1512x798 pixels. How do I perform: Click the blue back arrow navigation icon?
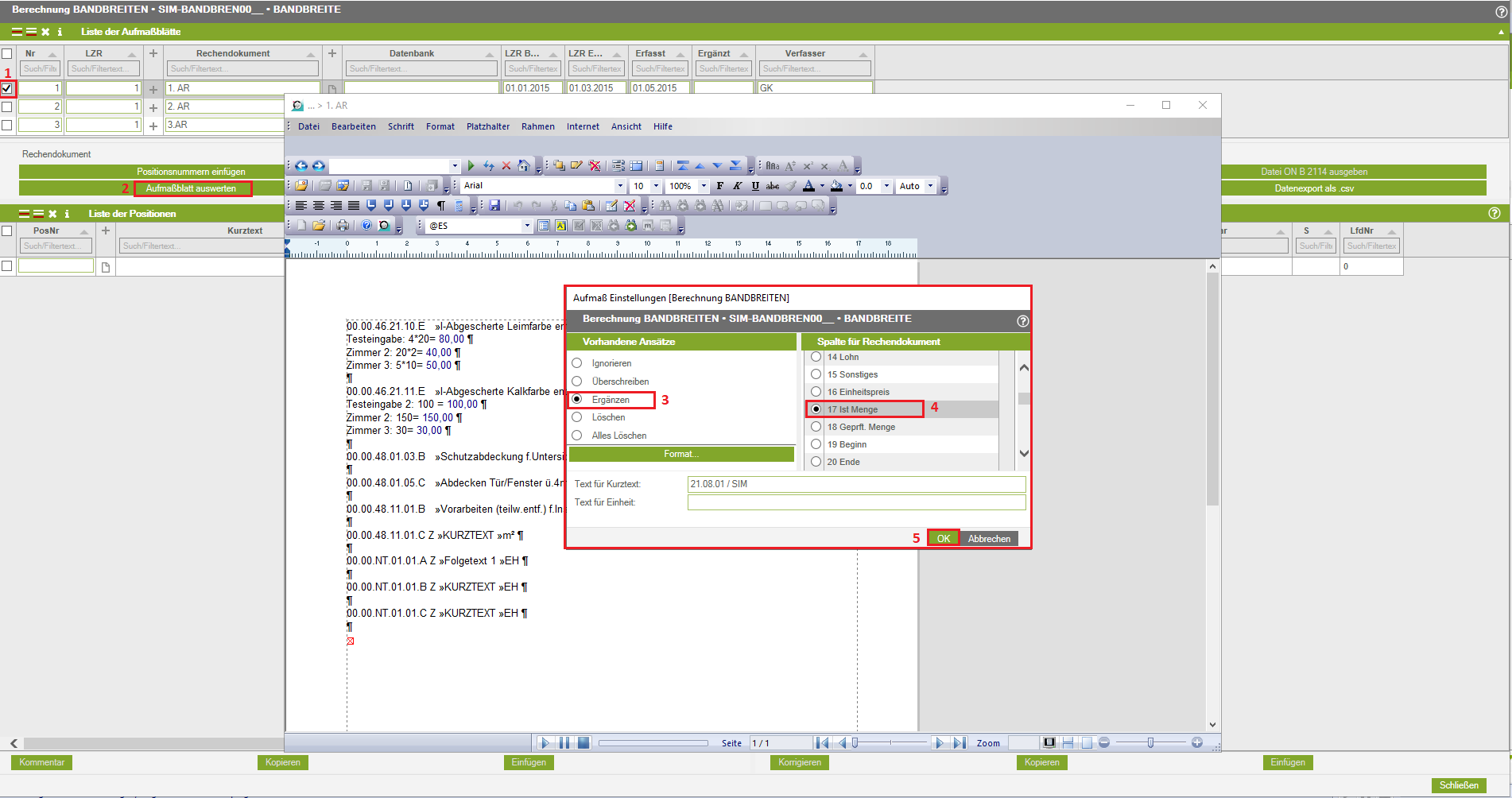(301, 165)
